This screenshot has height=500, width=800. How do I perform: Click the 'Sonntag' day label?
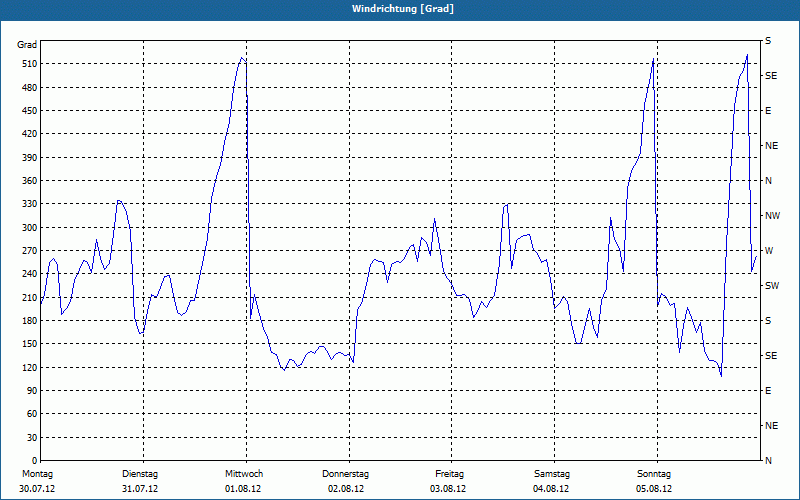click(654, 474)
